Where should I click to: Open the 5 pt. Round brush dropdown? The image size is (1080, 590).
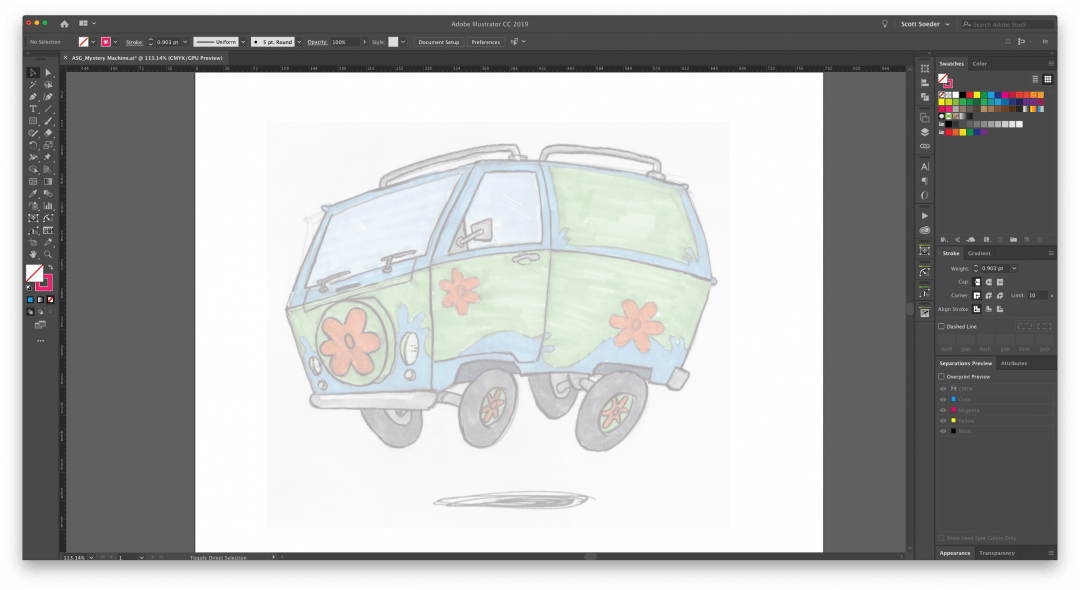click(299, 42)
